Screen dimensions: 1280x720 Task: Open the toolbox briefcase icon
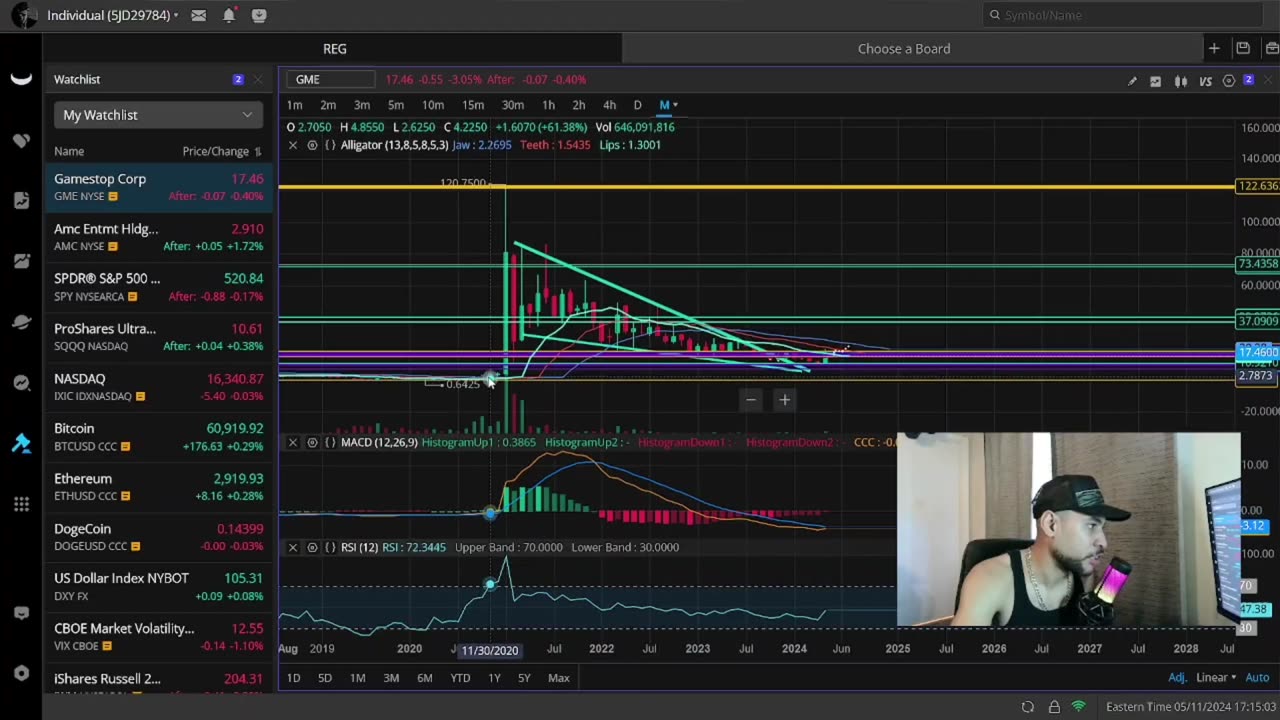pyautogui.click(x=1272, y=48)
